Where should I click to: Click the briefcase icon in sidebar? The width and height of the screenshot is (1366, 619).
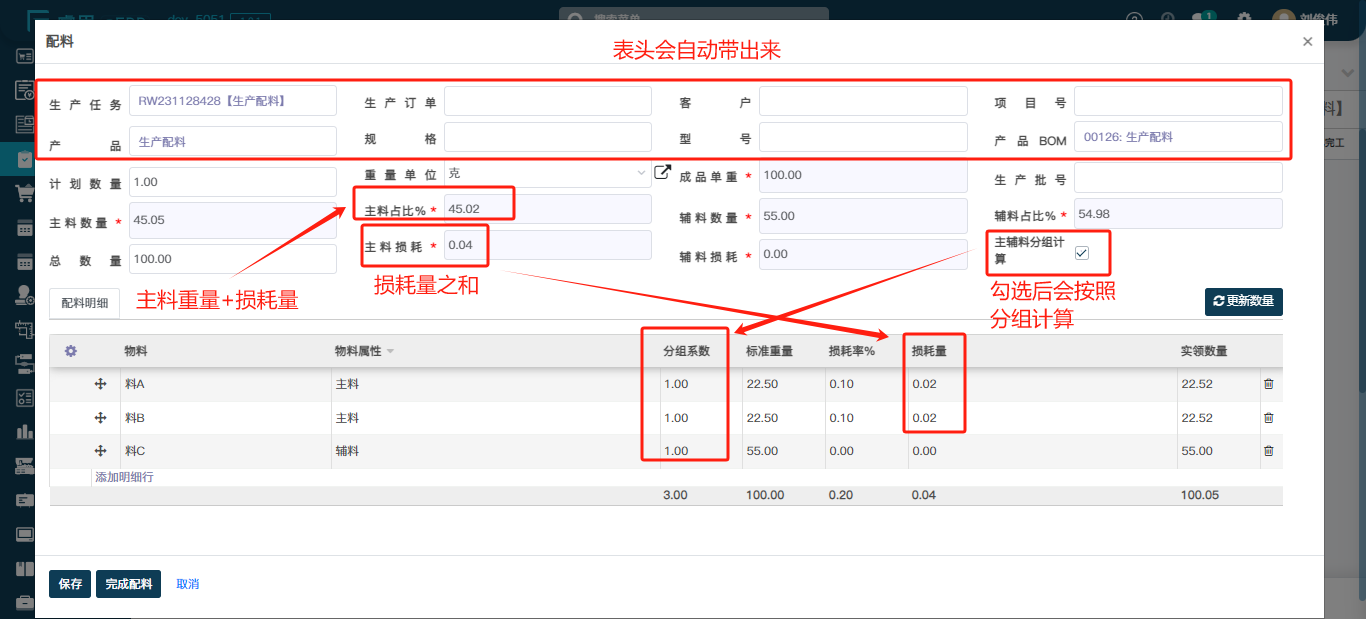(24, 602)
